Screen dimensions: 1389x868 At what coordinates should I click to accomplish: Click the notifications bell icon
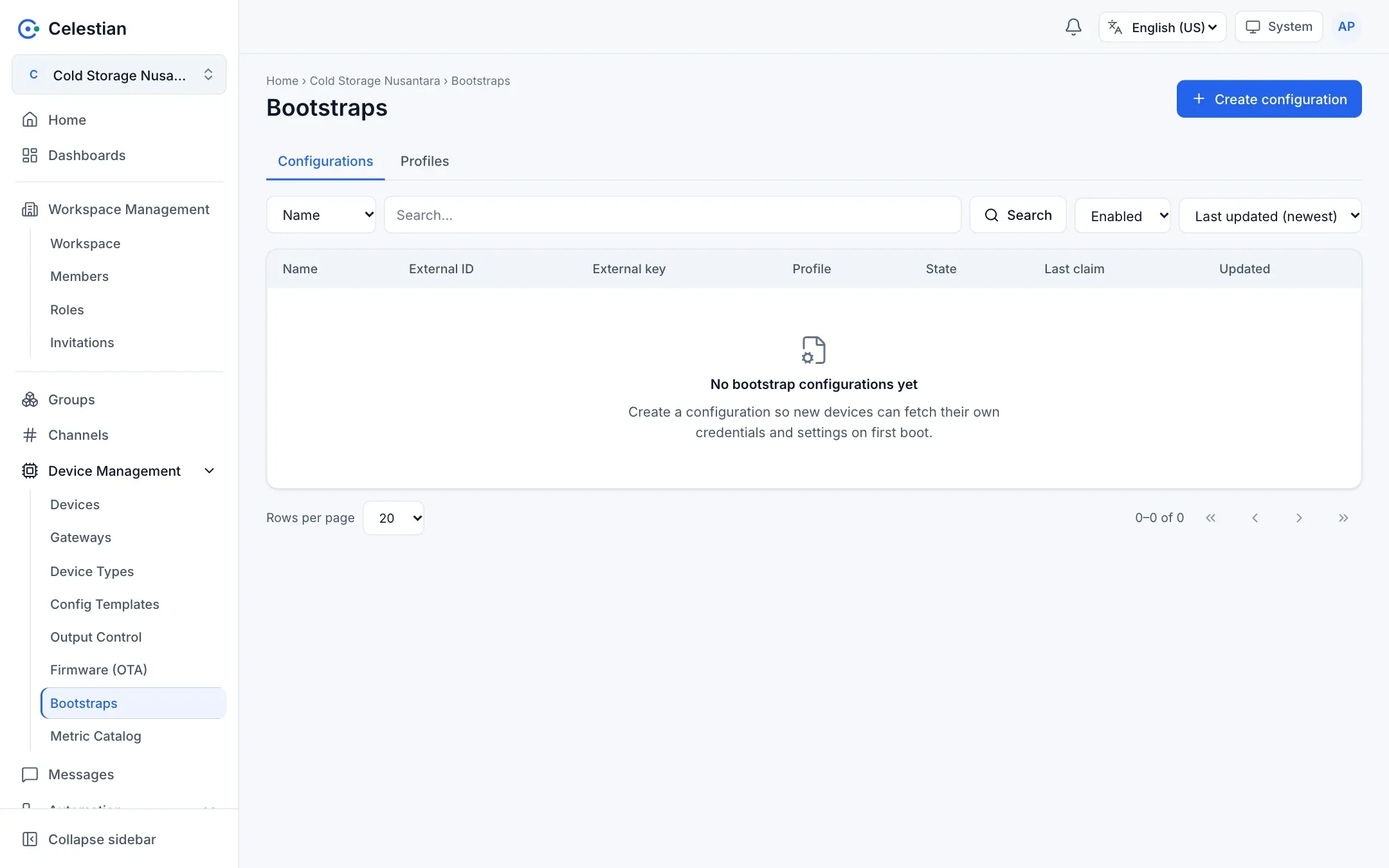[1073, 27]
